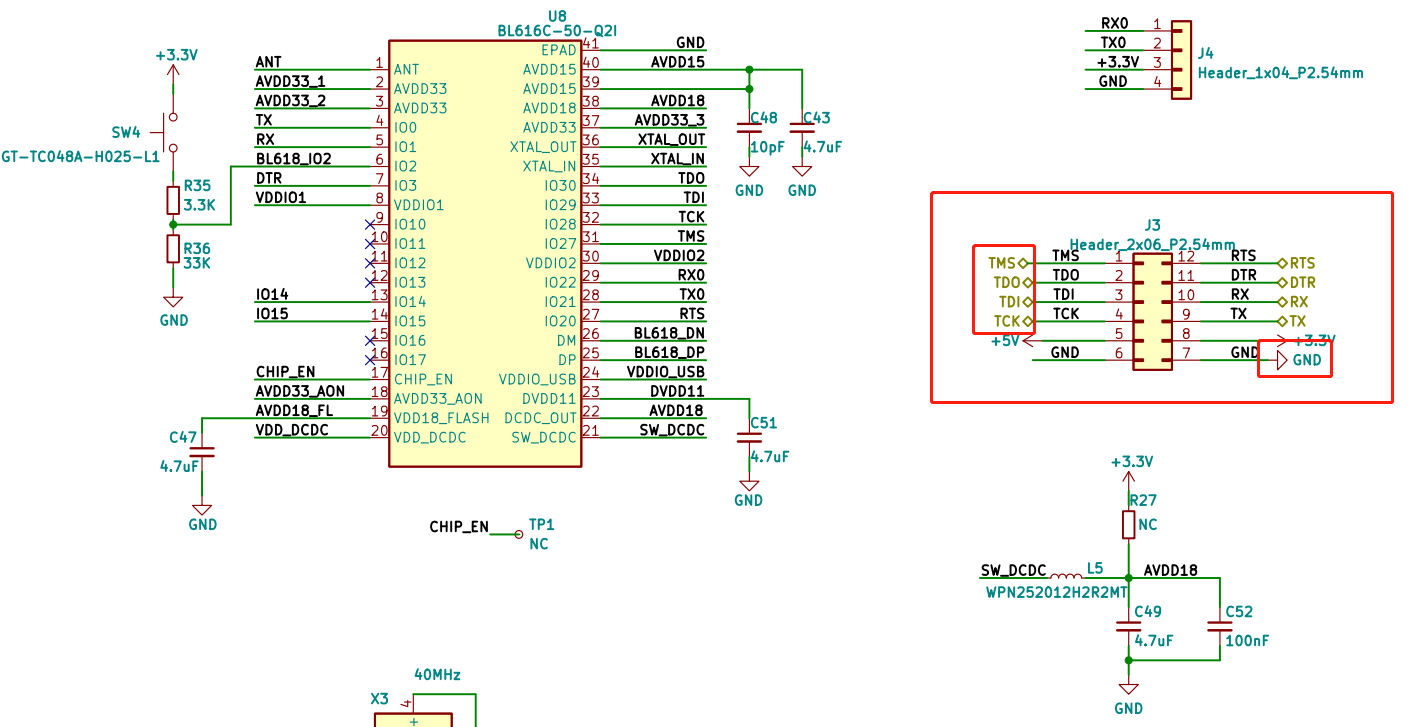Select the R36 33K resistor symbol
This screenshot has height=727, width=1427.
coord(173,248)
